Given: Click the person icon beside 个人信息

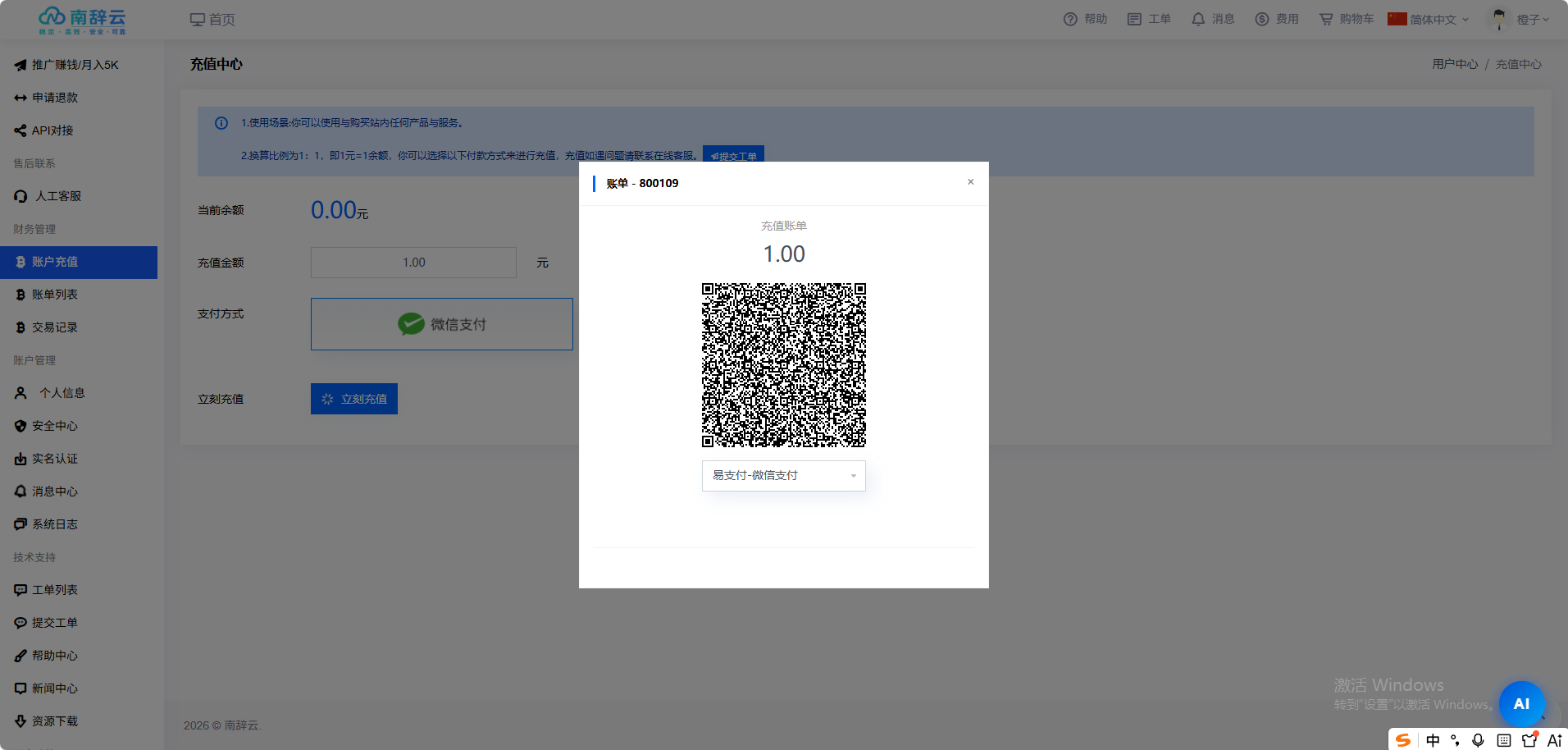Looking at the screenshot, I should [21, 393].
